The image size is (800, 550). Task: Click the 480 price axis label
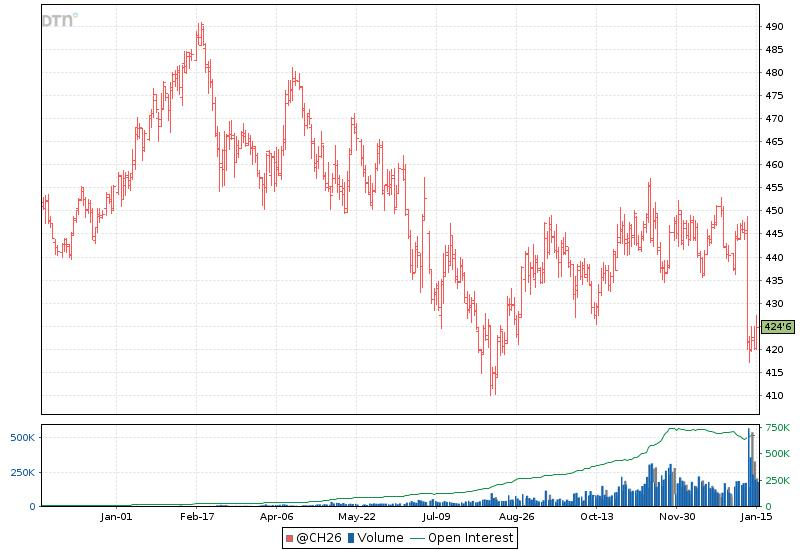point(774,72)
